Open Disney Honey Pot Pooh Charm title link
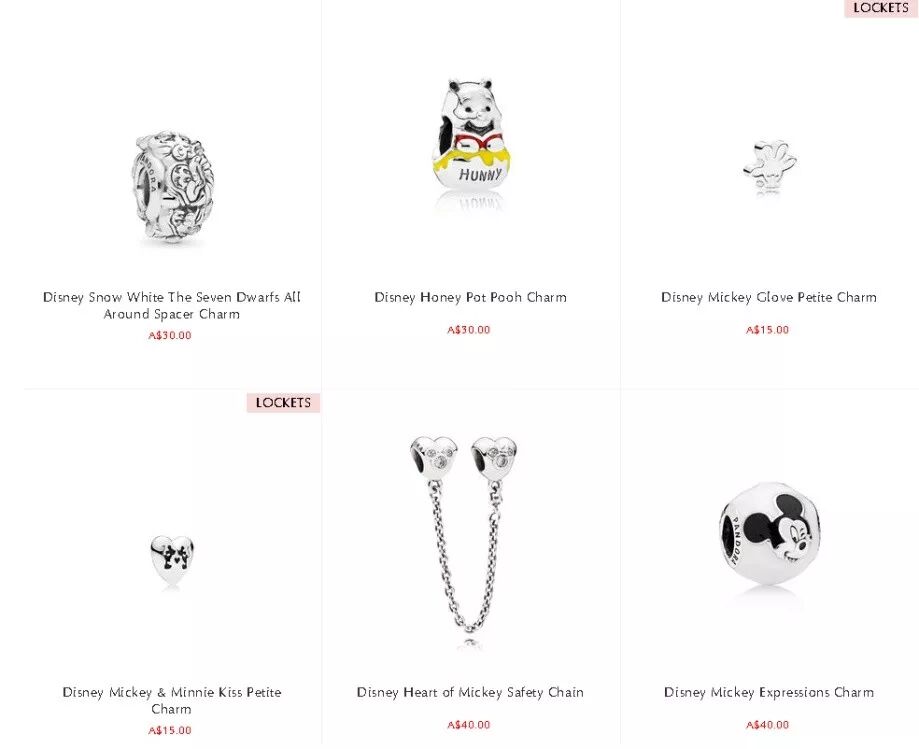 471,297
